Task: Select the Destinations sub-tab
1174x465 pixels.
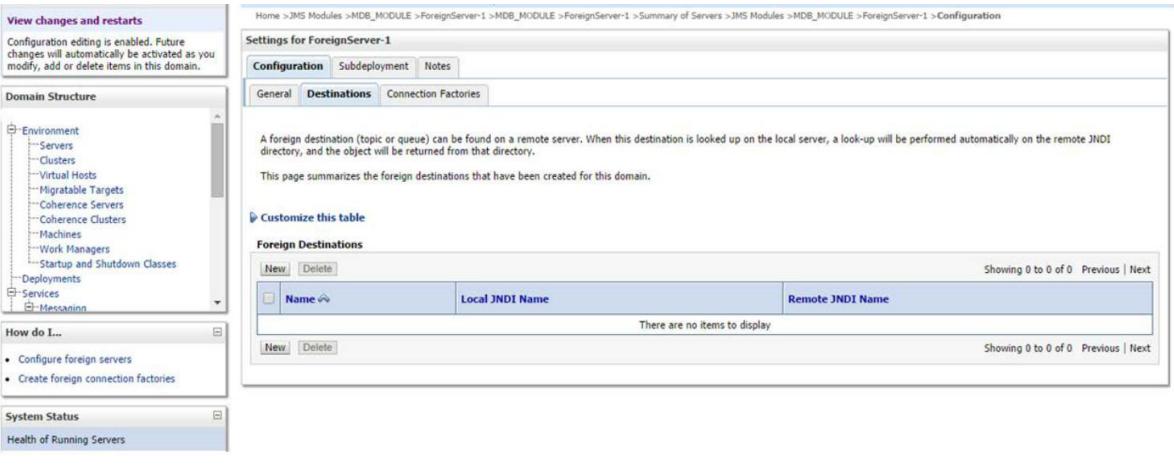Action: pyautogui.click(x=338, y=94)
